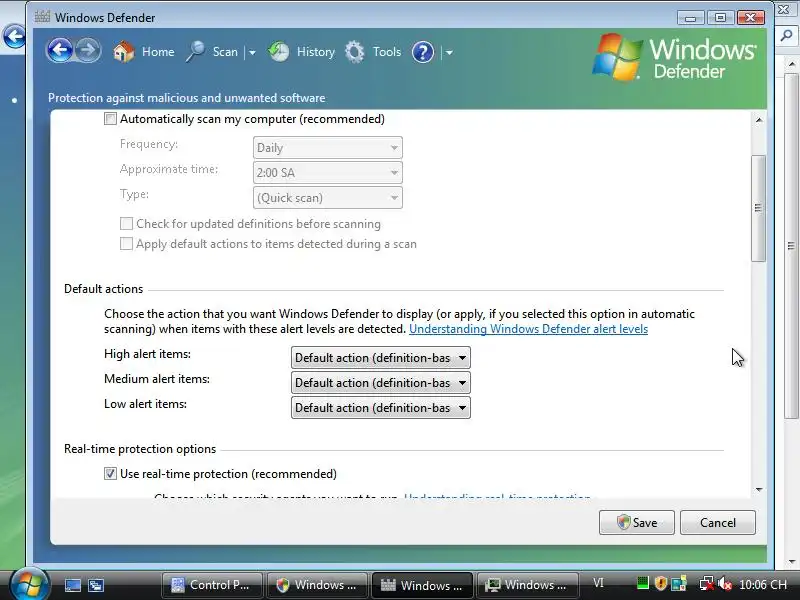
Task: Click the background window's back arrow
Action: point(14,37)
